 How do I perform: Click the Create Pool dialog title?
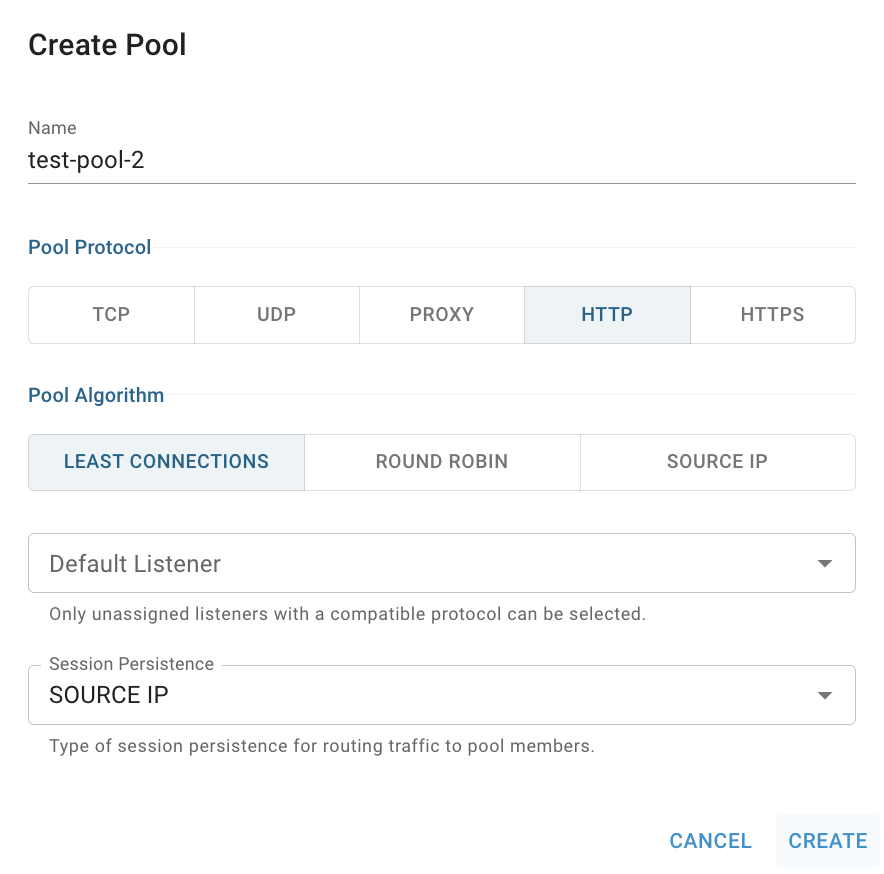pos(107,45)
